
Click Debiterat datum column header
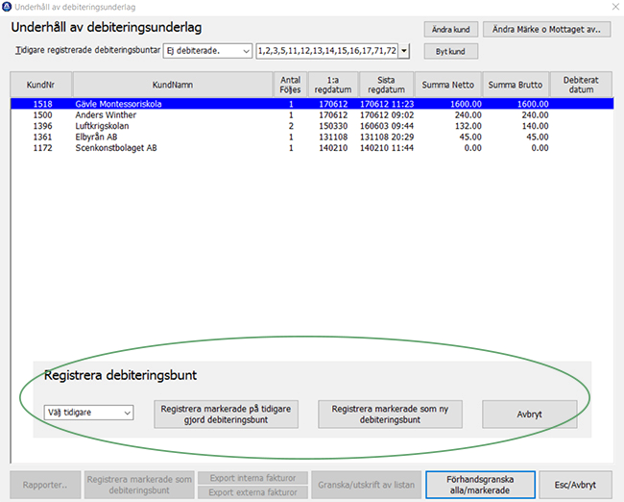pos(581,85)
